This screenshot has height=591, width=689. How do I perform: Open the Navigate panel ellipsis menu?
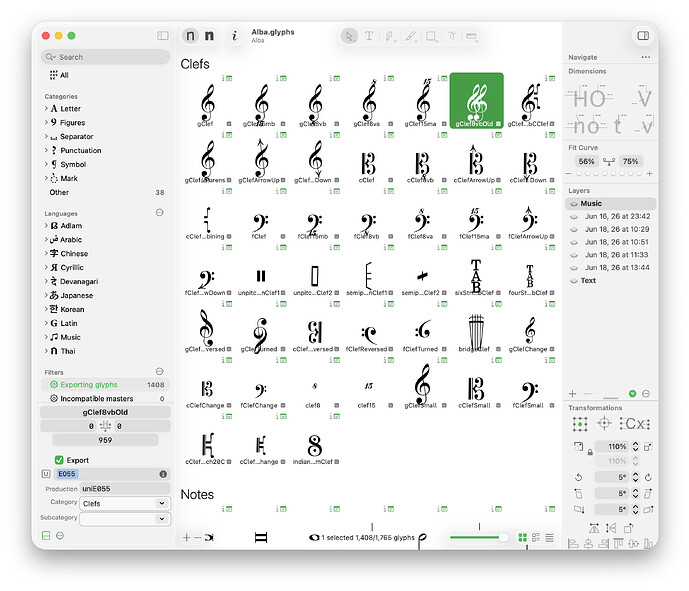coord(645,57)
